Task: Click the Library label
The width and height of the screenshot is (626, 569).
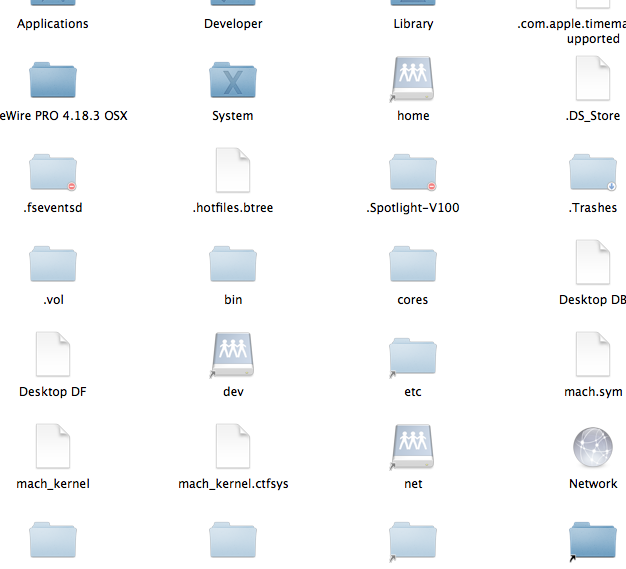Action: pyautogui.click(x=413, y=24)
